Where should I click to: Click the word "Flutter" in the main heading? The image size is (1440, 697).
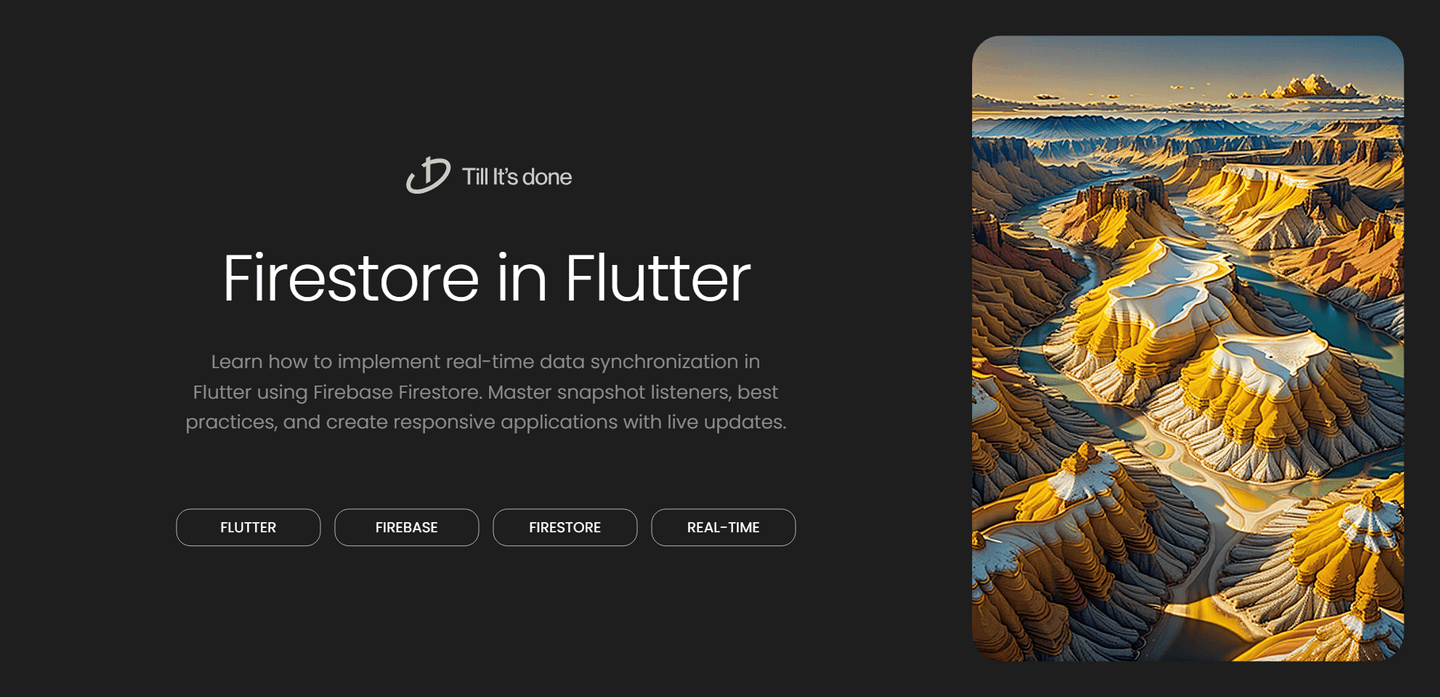point(657,278)
